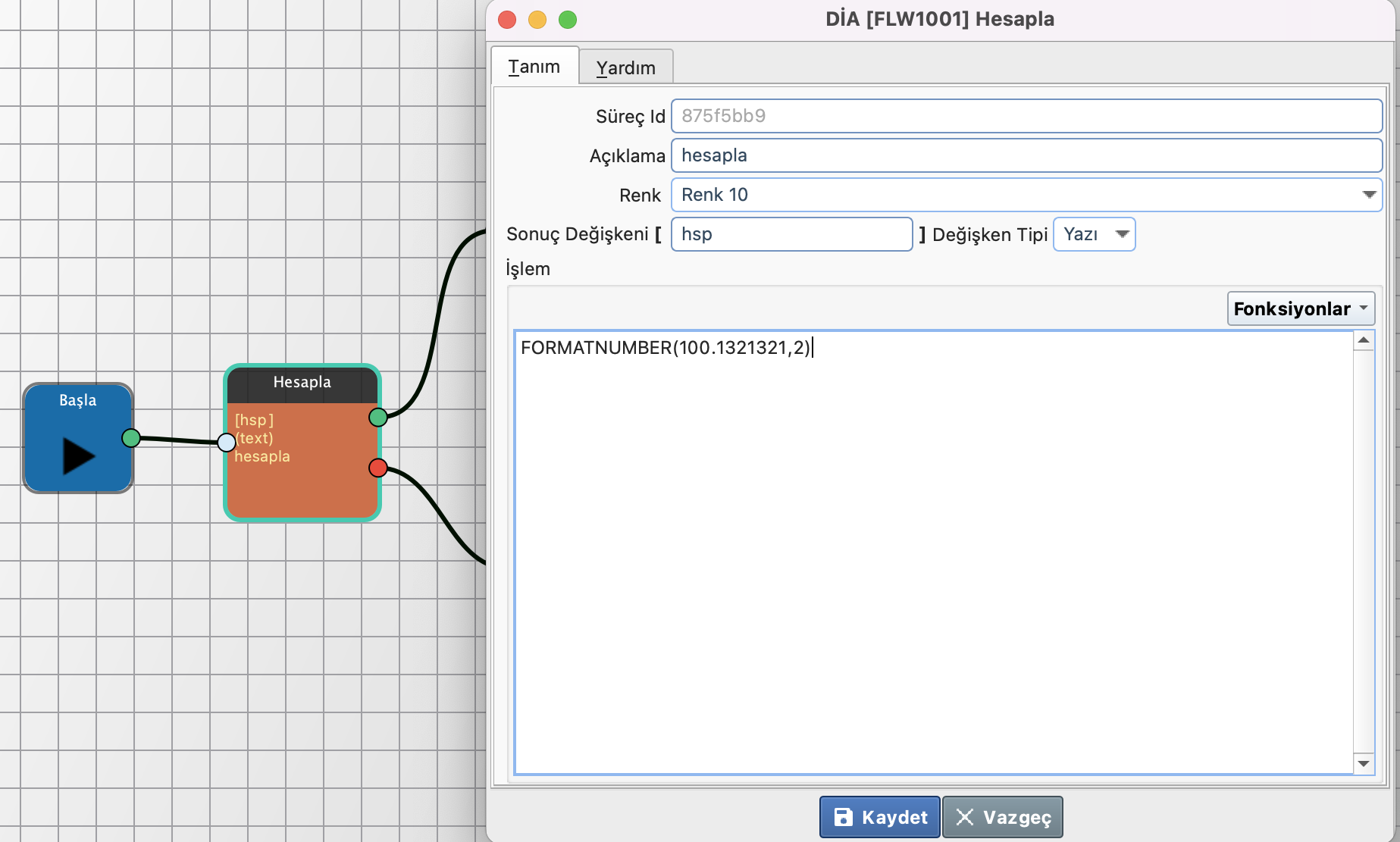Click the light blue input port of Hesapla
The width and height of the screenshot is (1400, 842).
(x=226, y=442)
